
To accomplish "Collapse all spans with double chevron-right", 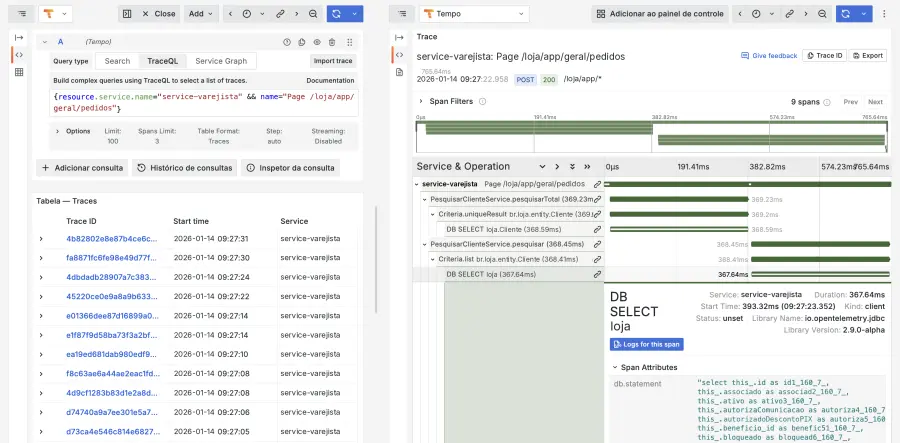I will (x=587, y=166).
